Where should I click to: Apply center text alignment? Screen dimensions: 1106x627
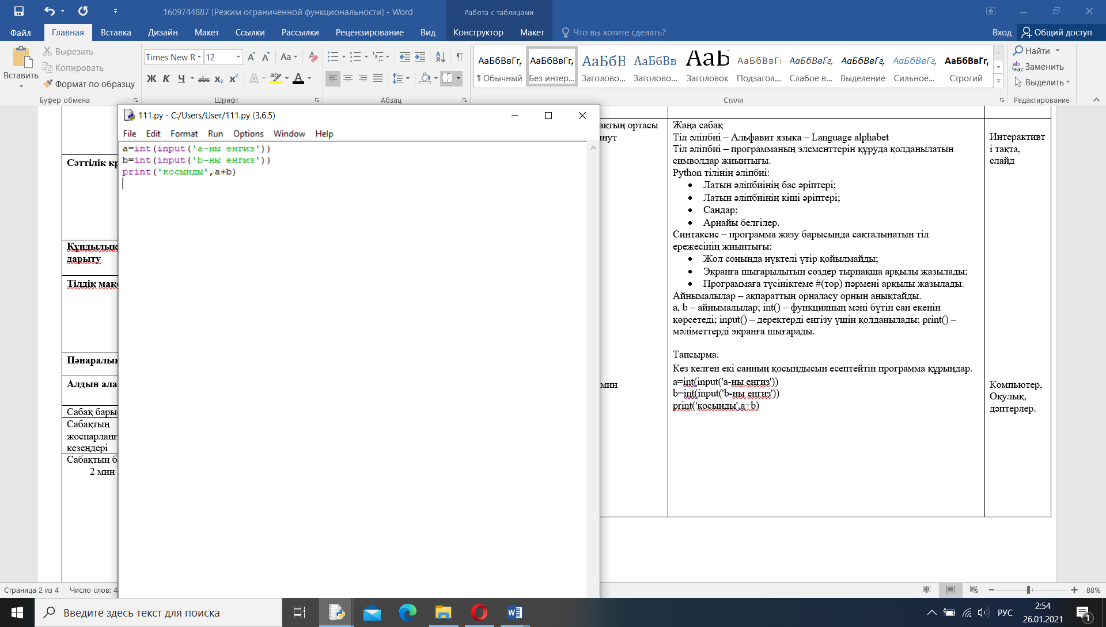(x=349, y=78)
